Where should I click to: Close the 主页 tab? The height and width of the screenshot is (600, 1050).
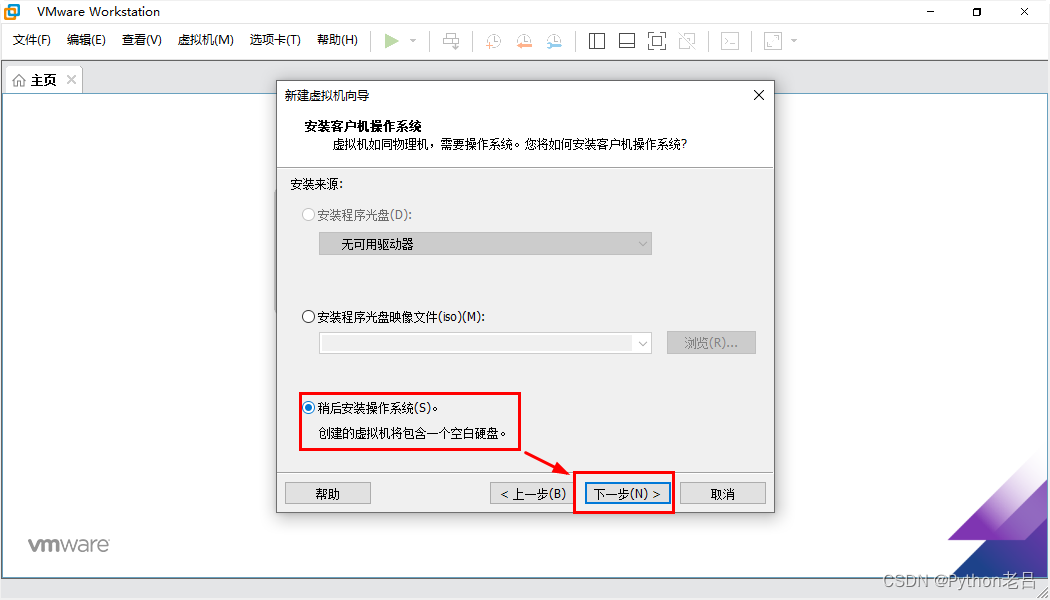pos(71,80)
